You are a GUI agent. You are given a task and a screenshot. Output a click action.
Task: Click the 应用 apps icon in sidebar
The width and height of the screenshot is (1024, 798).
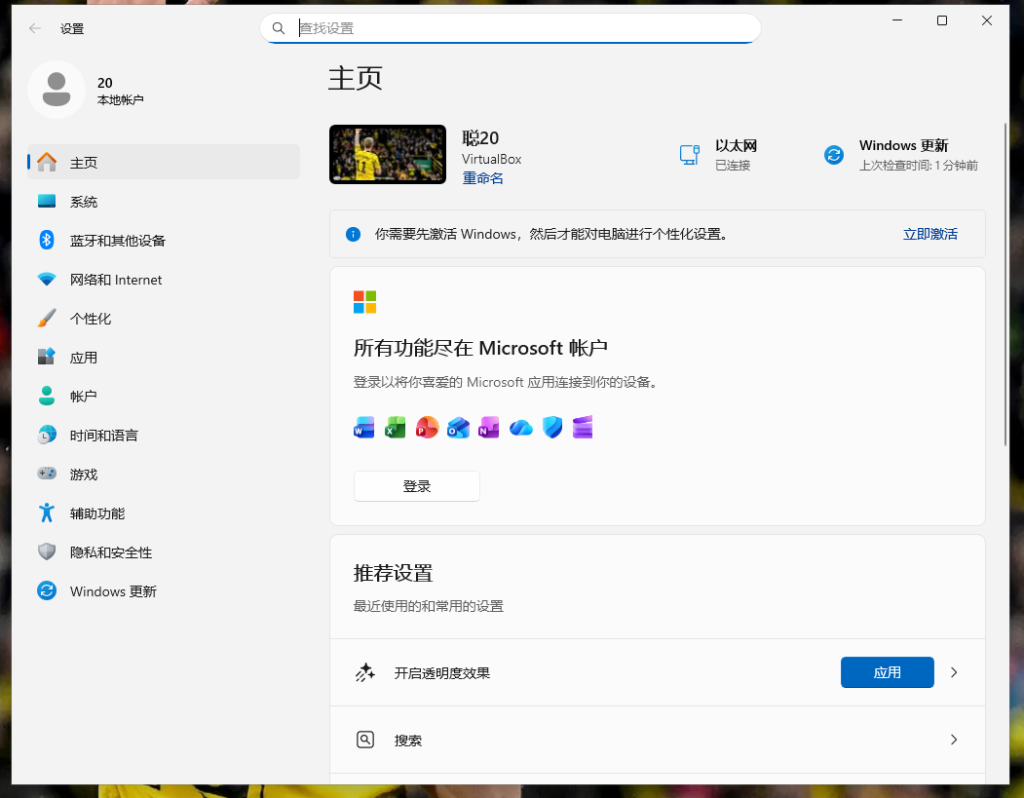[x=47, y=357]
